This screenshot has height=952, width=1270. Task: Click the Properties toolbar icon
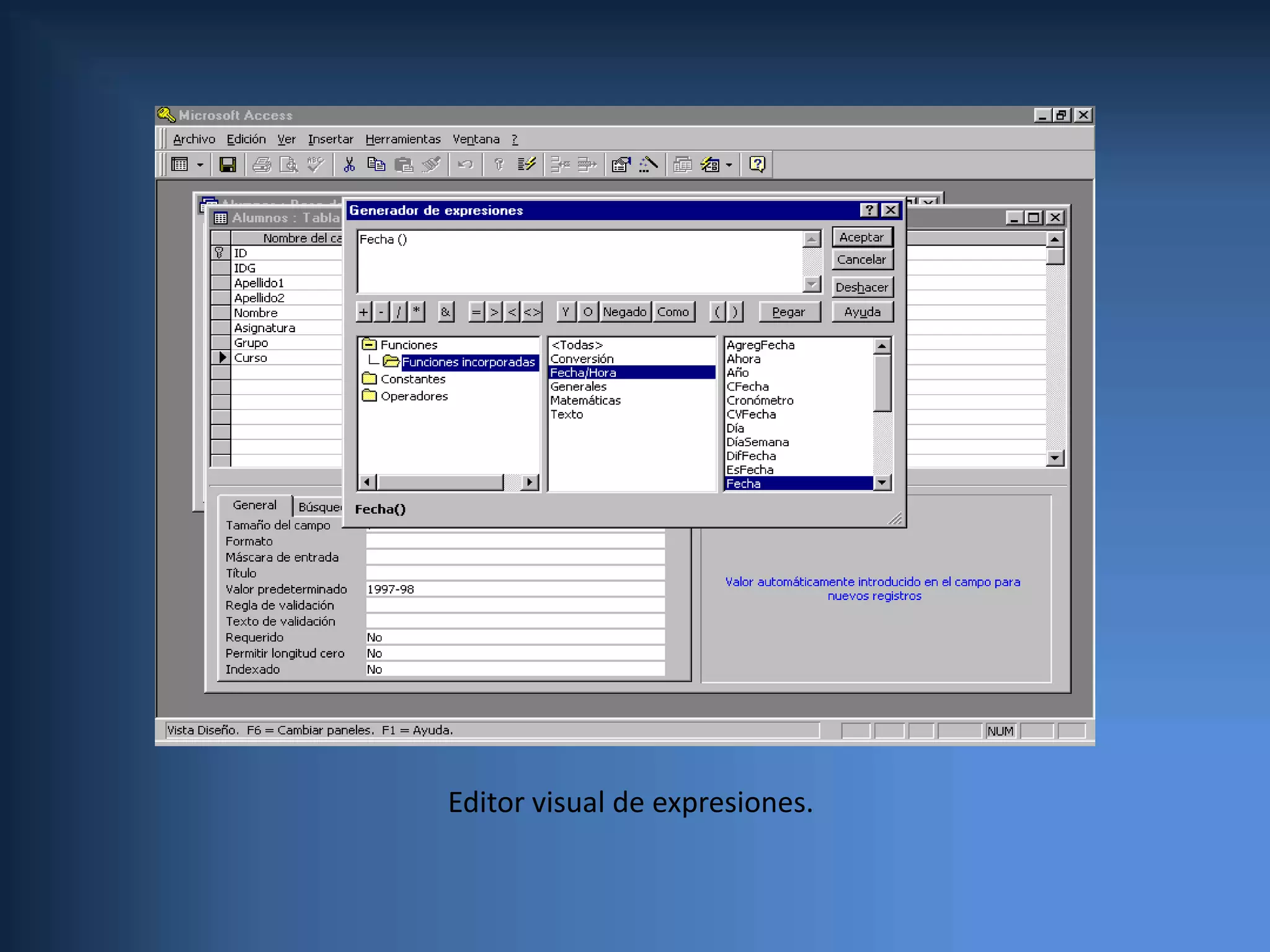(x=620, y=165)
